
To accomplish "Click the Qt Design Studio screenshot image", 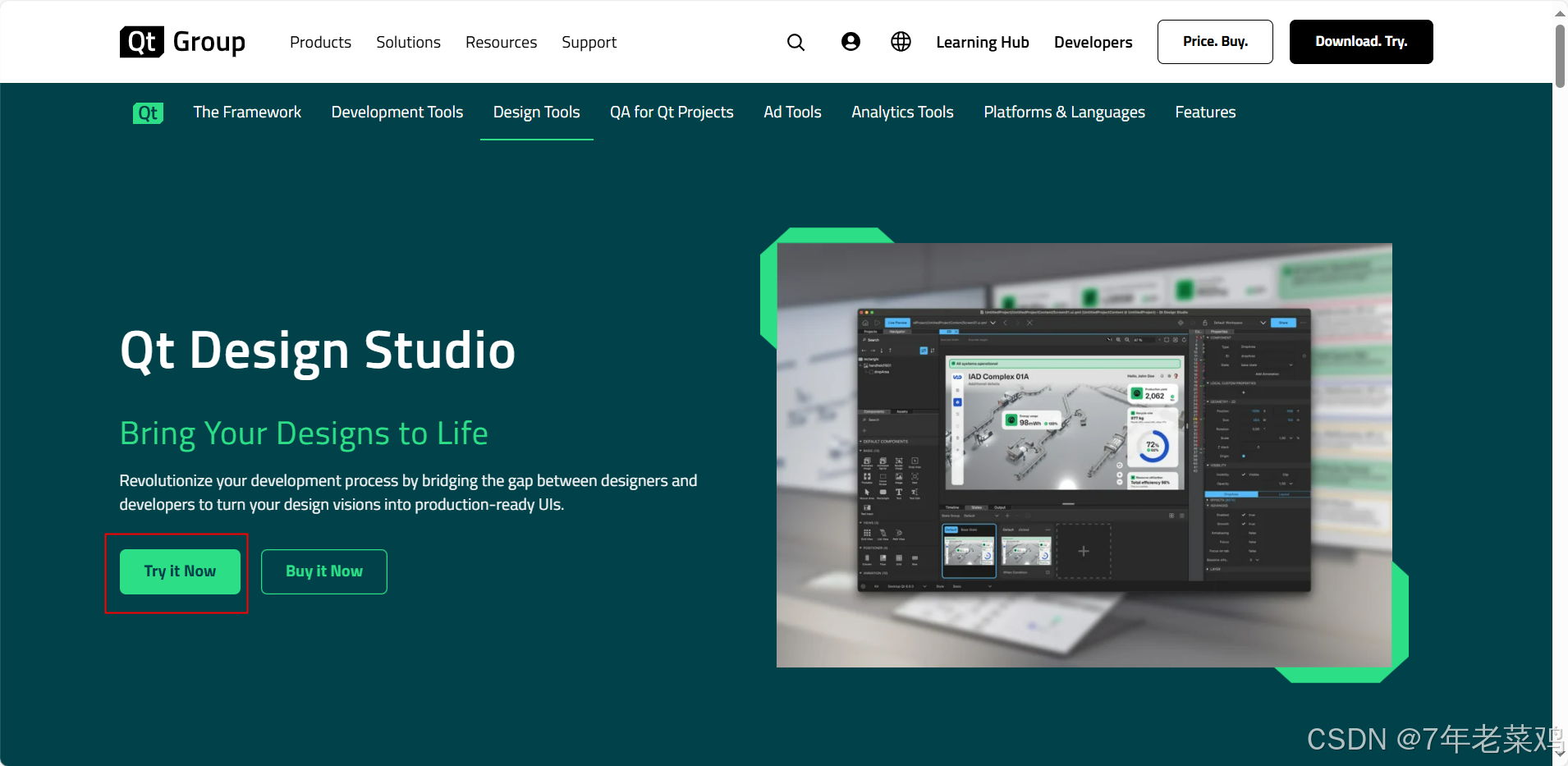I will click(1084, 455).
